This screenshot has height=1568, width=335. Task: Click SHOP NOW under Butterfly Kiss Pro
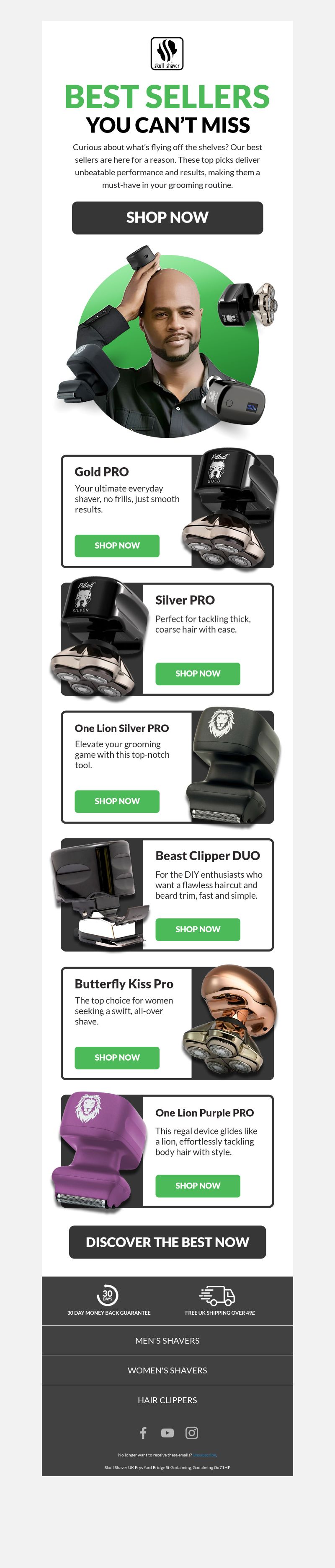pyautogui.click(x=117, y=1057)
